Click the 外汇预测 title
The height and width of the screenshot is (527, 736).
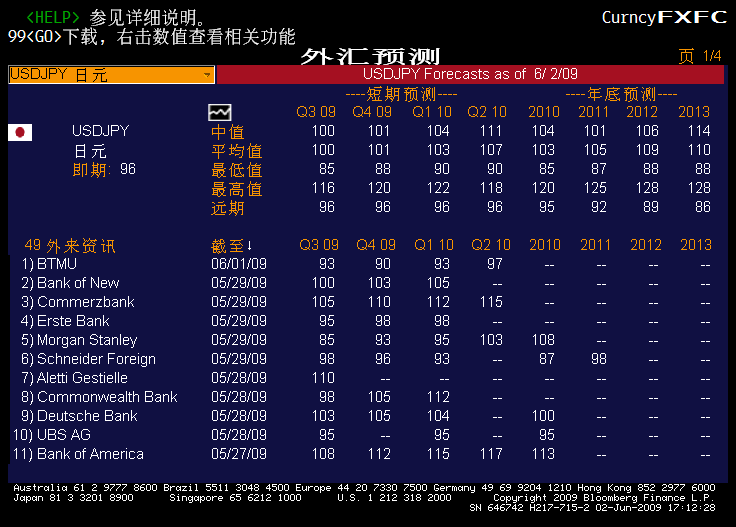coord(370,56)
